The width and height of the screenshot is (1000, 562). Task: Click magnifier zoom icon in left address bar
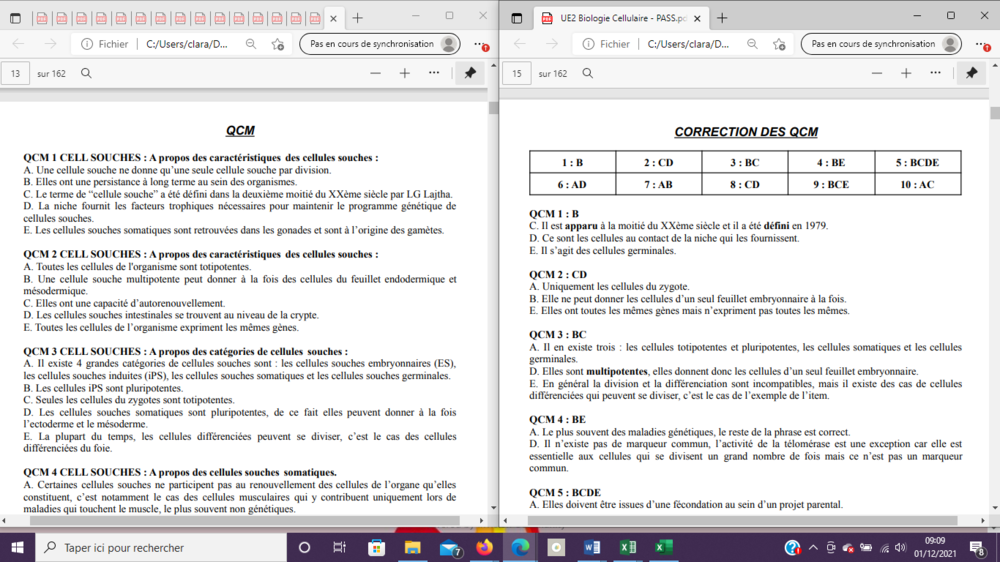tap(251, 44)
